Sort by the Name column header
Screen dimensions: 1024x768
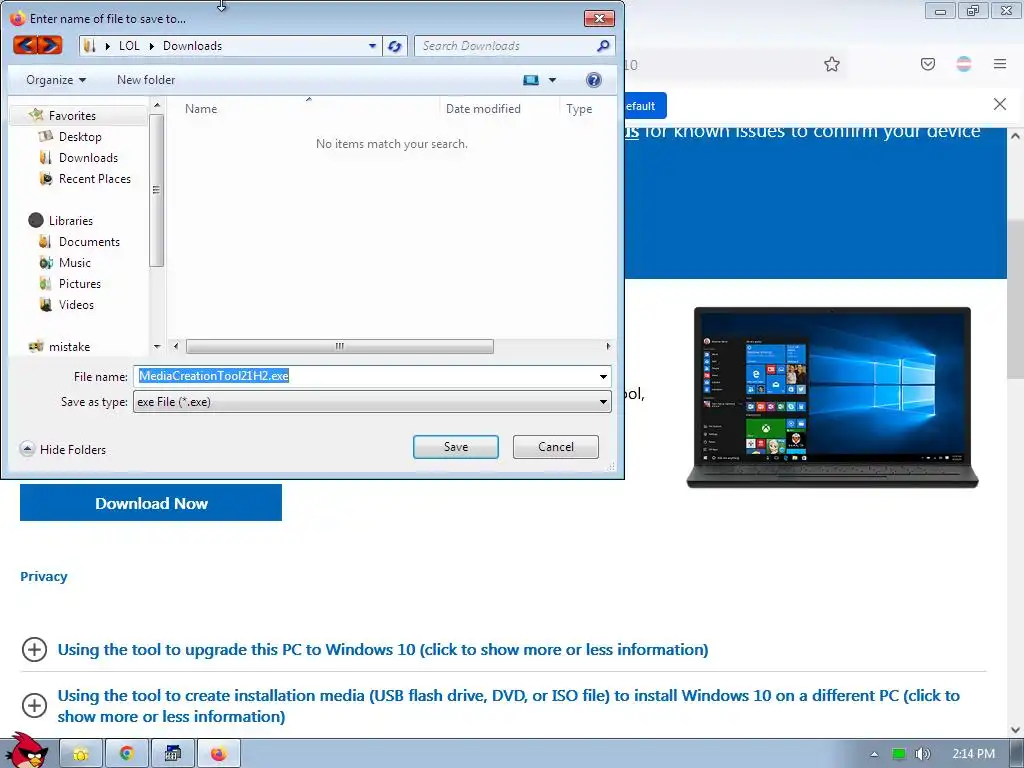pos(200,109)
